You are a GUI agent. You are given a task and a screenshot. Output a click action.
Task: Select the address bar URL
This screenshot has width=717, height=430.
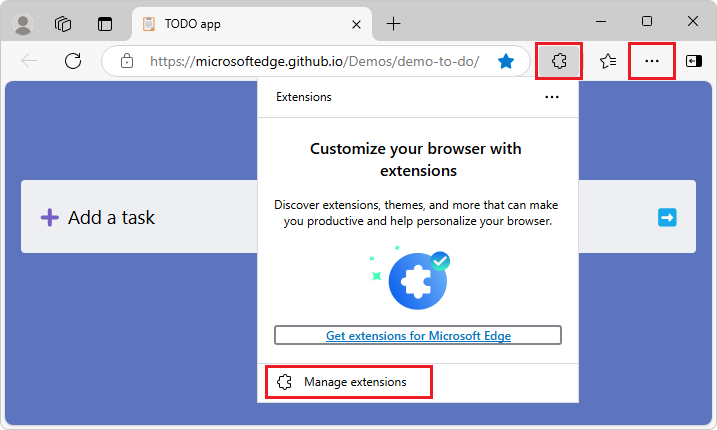pyautogui.click(x=315, y=61)
